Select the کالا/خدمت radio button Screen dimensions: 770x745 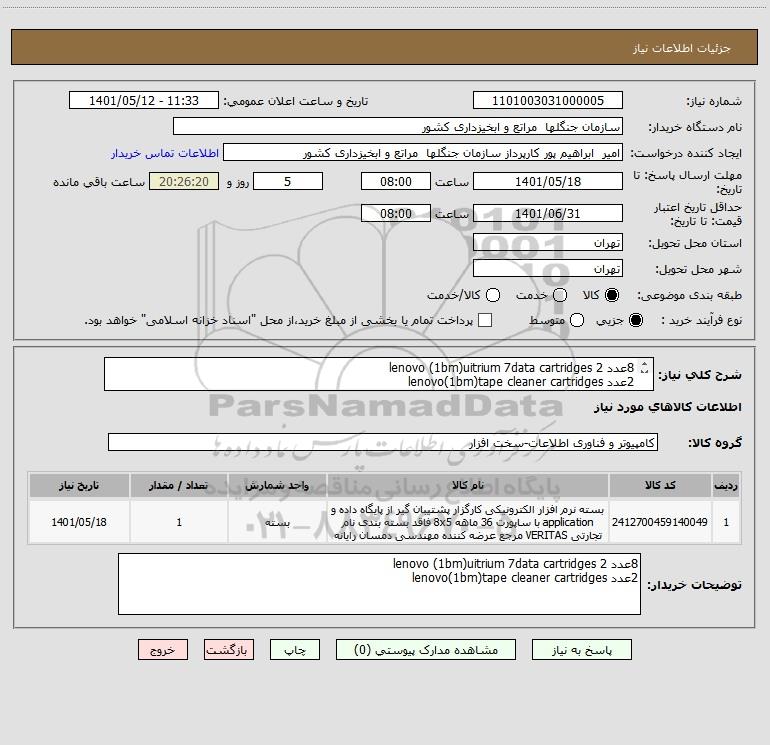[x=493, y=295]
